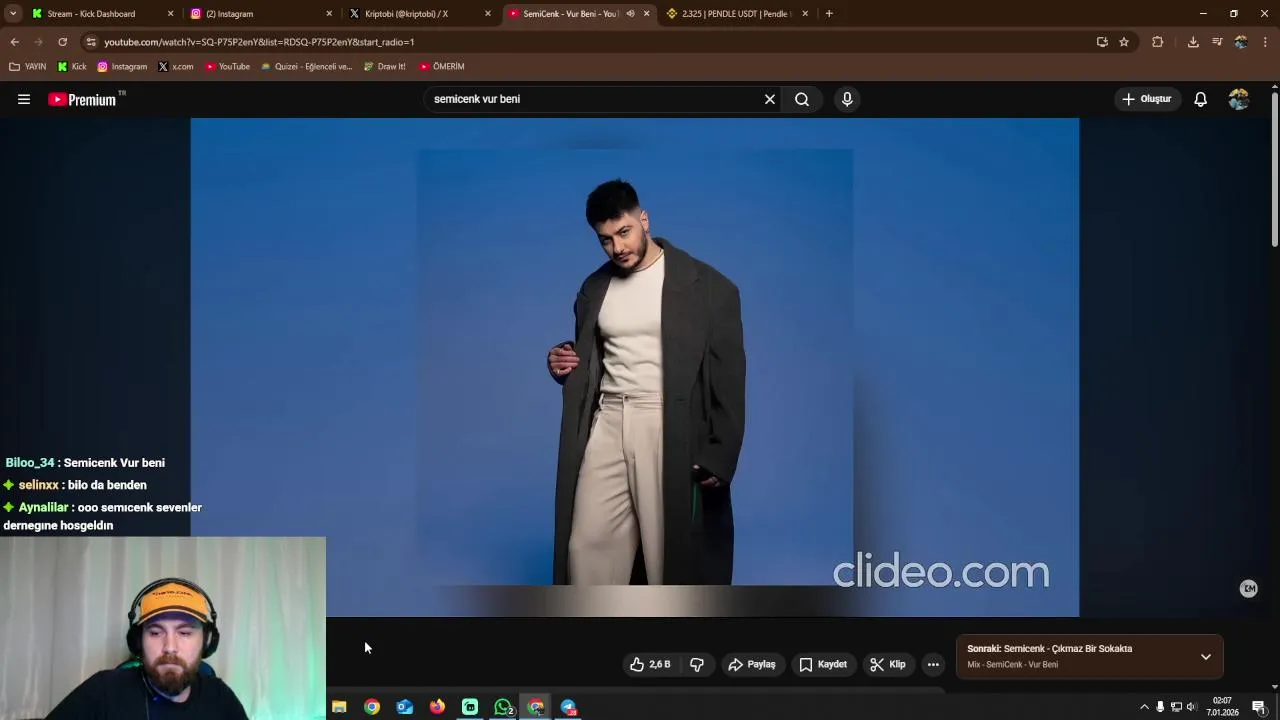The image size is (1280, 720).
Task: Open Outlook from the taskbar
Action: coord(404,707)
